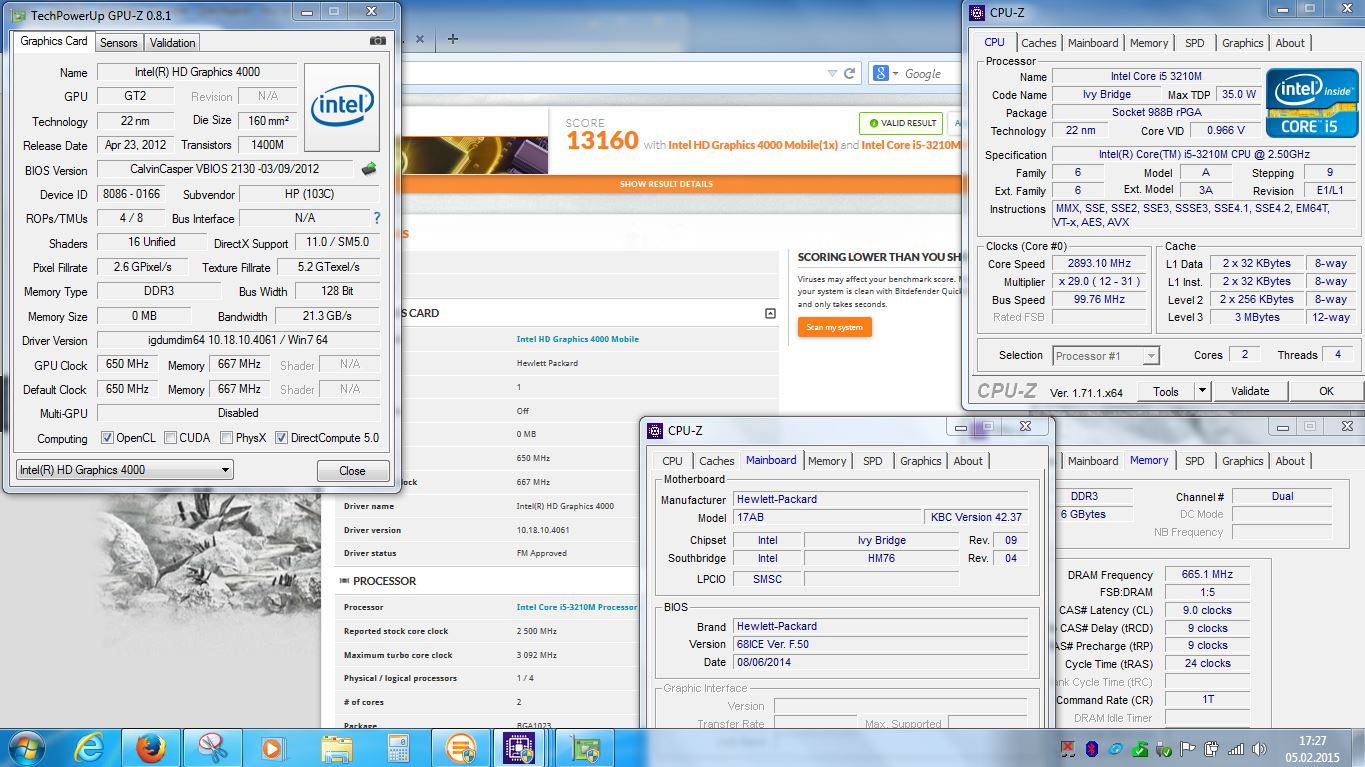Collapse the graphics card section on webpage

pyautogui.click(x=770, y=313)
